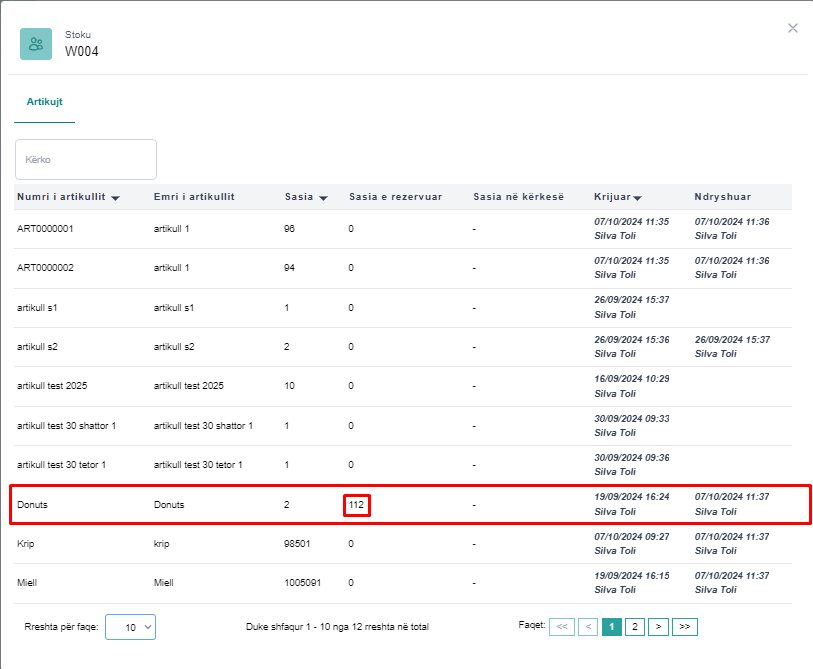The width and height of the screenshot is (813, 669).
Task: Click the Emri i artikullit column header
Action: click(x=194, y=197)
